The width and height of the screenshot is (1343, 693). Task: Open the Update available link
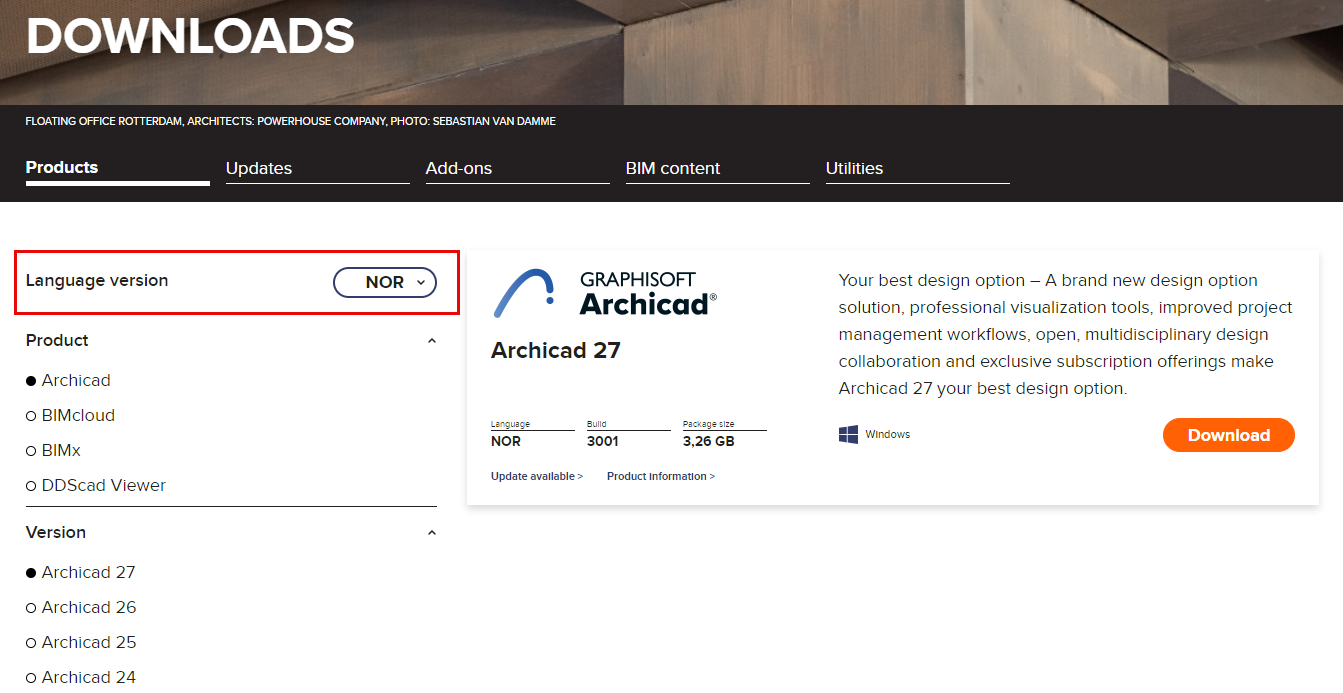click(537, 476)
